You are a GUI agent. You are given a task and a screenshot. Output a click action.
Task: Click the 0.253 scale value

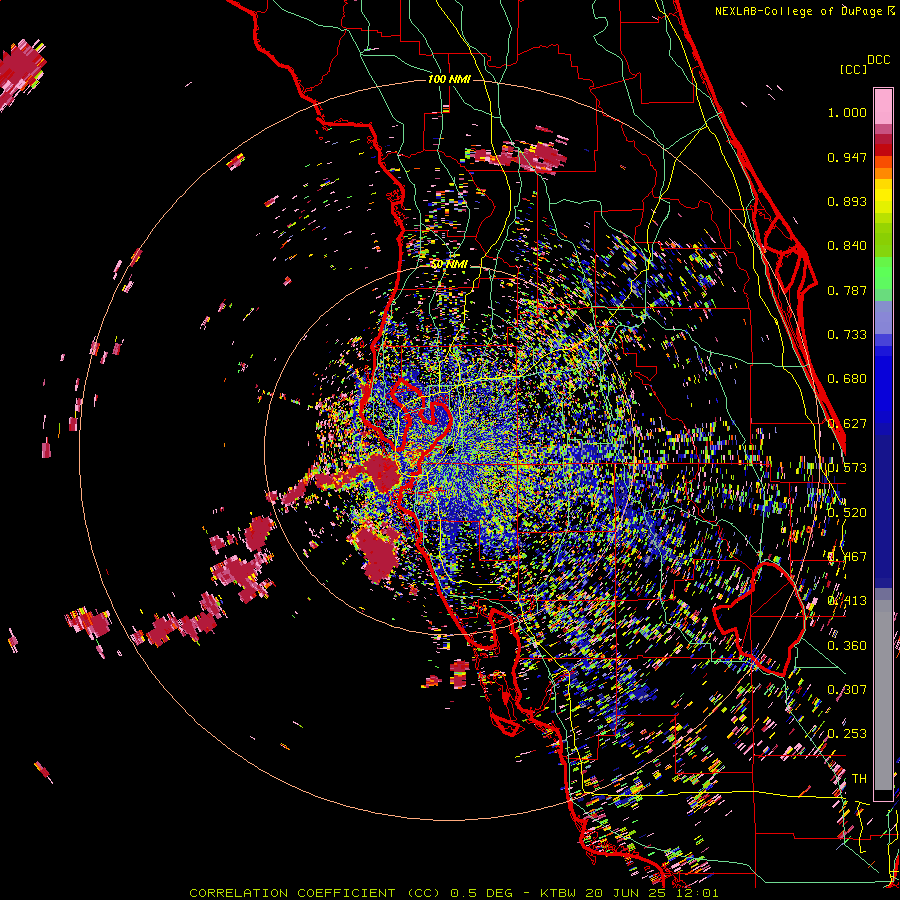click(847, 734)
